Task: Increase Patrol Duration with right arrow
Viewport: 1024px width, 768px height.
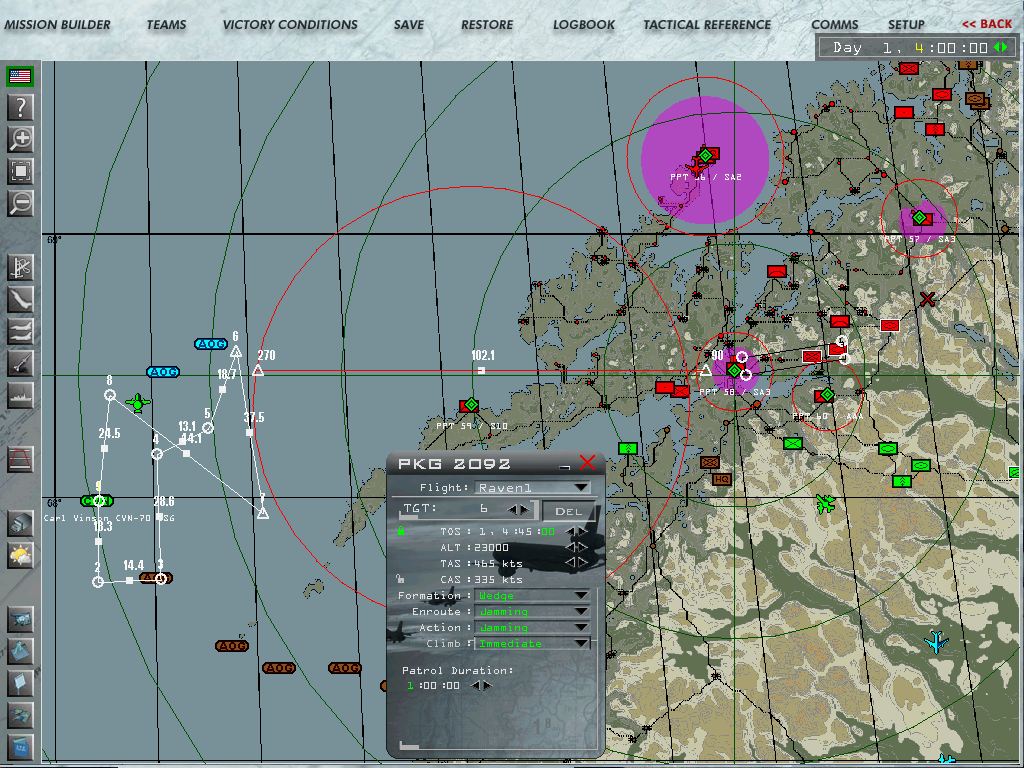Action: 487,685
